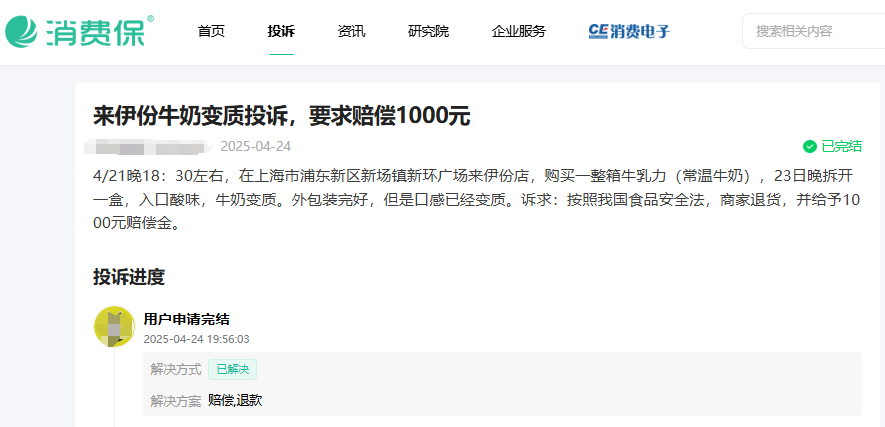Screen dimensions: 885x427
Task: Click the blurred complainant username
Action: click(148, 147)
